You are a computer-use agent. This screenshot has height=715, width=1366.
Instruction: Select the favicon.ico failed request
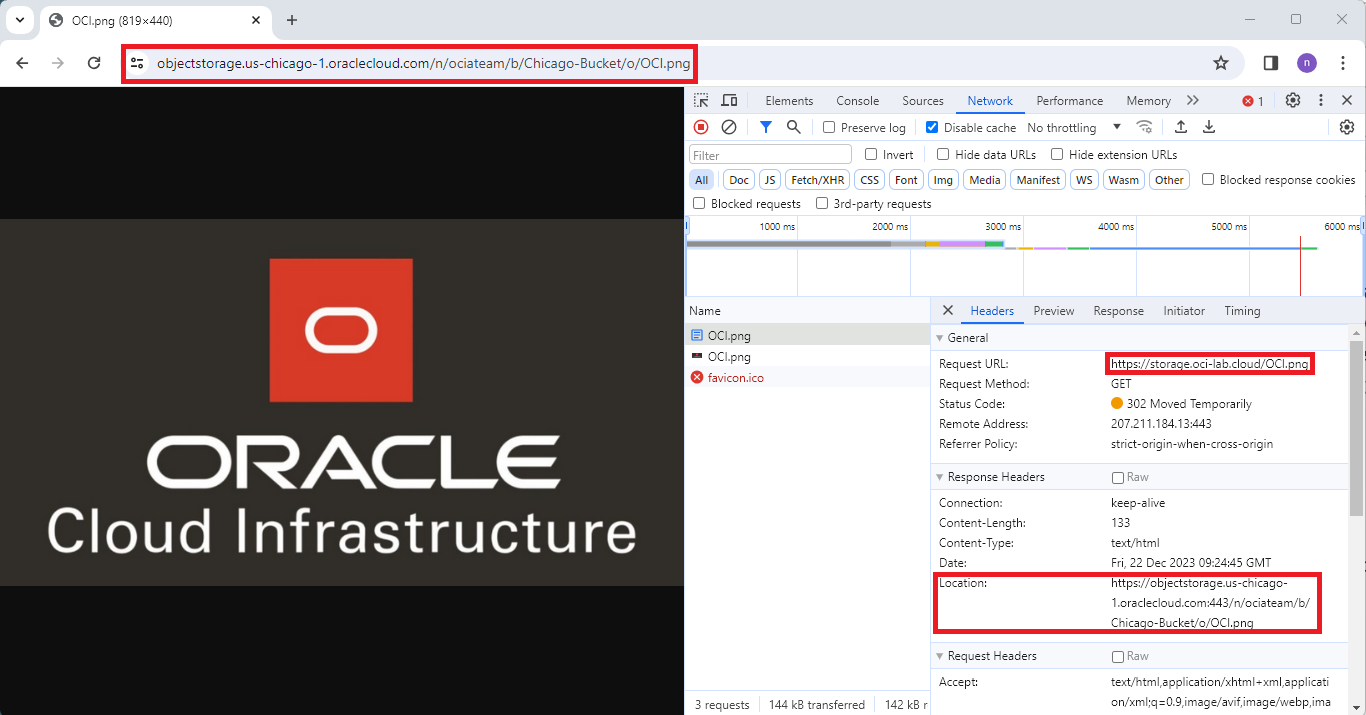coord(735,377)
